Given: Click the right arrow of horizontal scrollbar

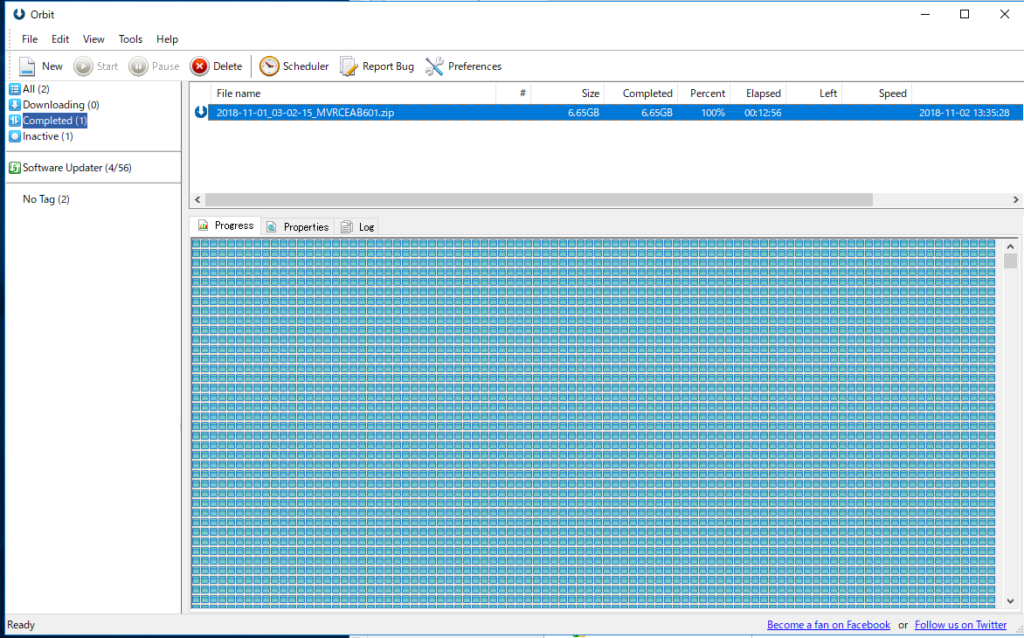Looking at the screenshot, I should click(1016, 200).
